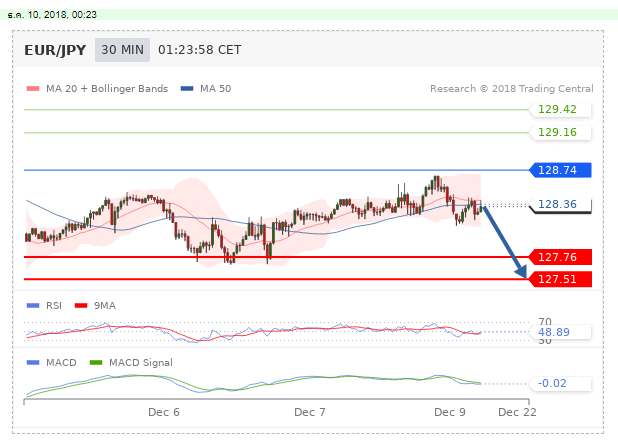Click the blue MA 50 legend swatch

(x=187, y=89)
